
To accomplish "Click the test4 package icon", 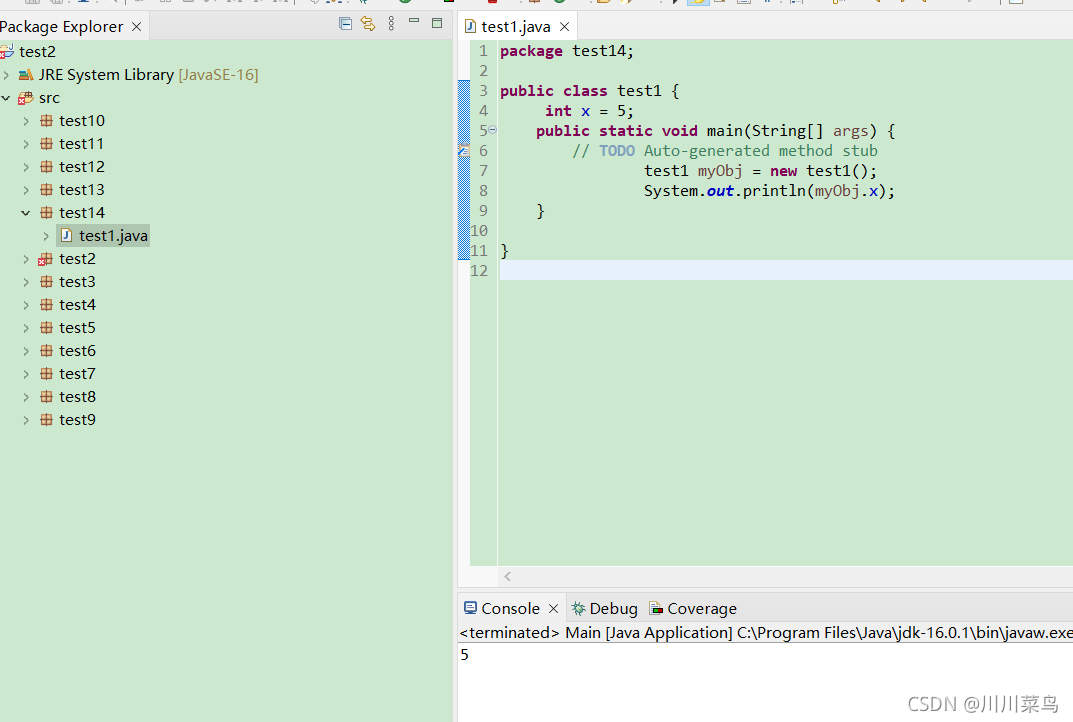I will pyautogui.click(x=46, y=305).
